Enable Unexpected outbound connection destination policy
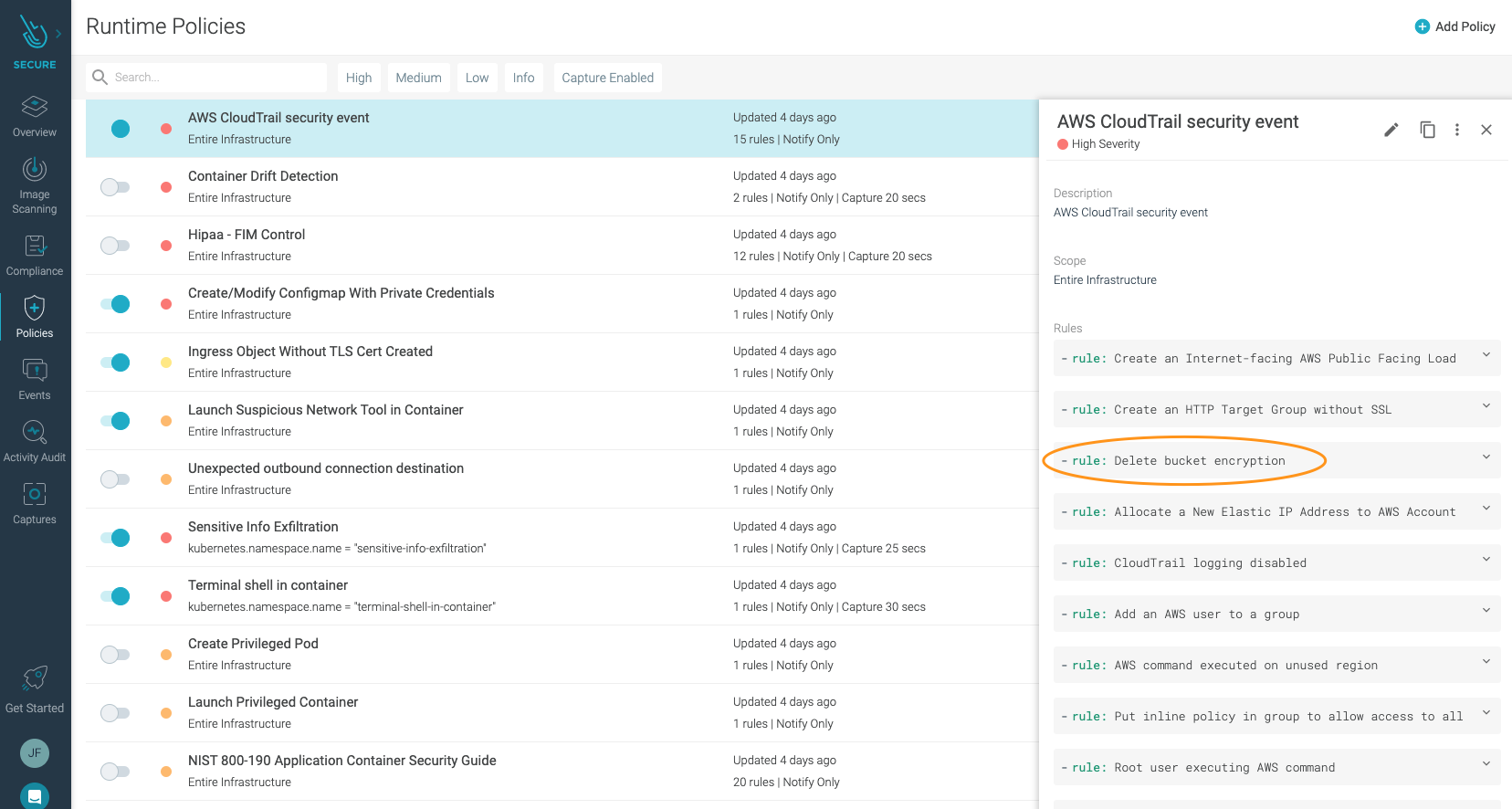The height and width of the screenshot is (809, 1512). (115, 479)
